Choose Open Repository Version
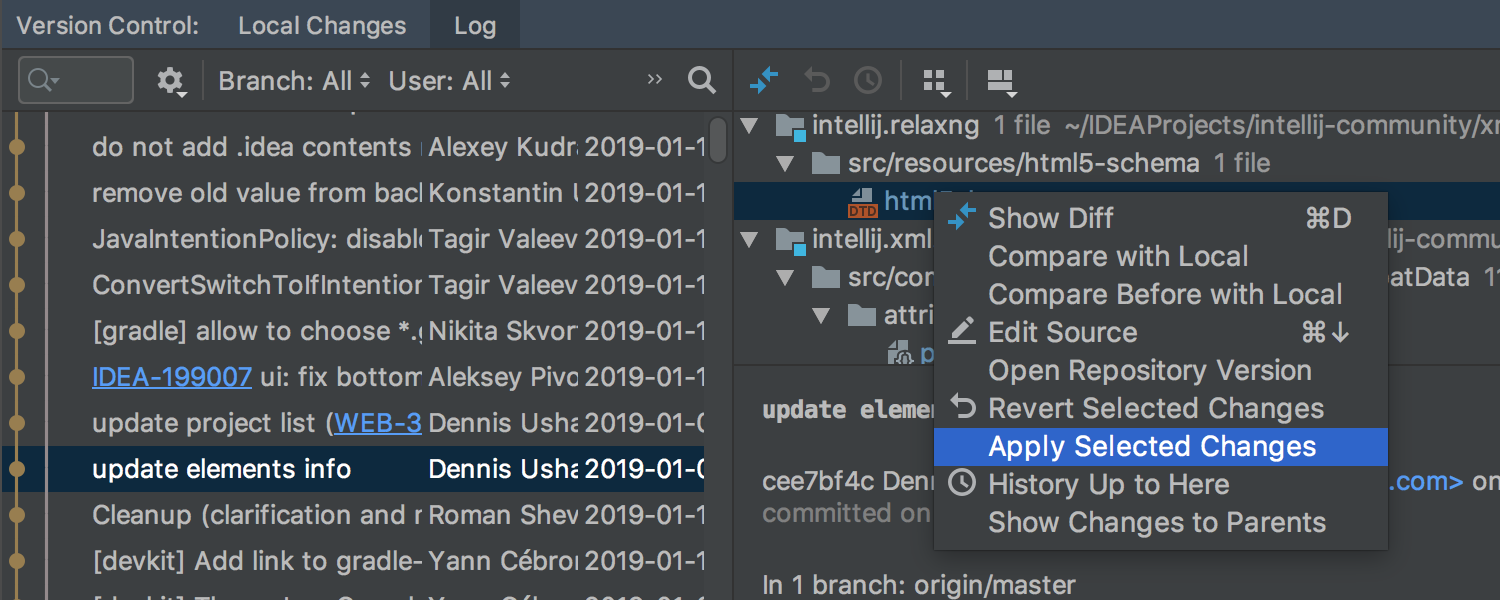The width and height of the screenshot is (1500, 600). coord(1160,370)
